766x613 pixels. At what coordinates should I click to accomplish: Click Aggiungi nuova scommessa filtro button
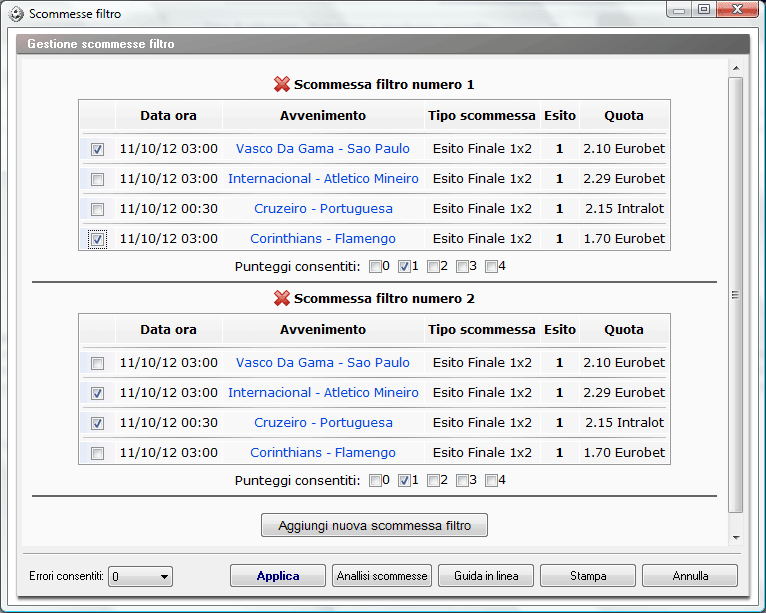pos(374,525)
